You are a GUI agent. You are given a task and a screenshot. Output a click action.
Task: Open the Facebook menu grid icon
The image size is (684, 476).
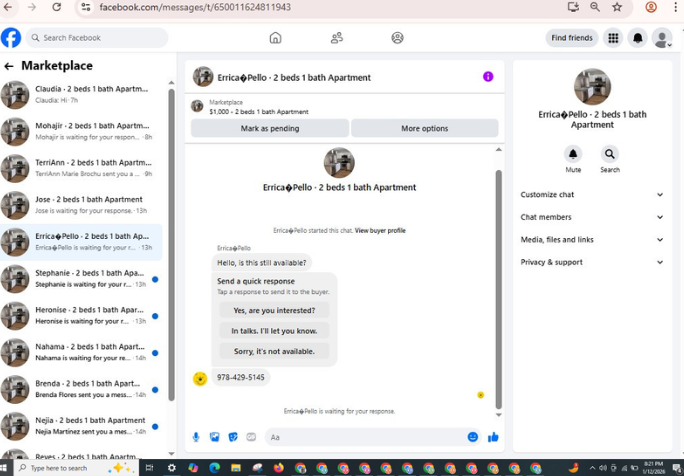click(x=613, y=38)
